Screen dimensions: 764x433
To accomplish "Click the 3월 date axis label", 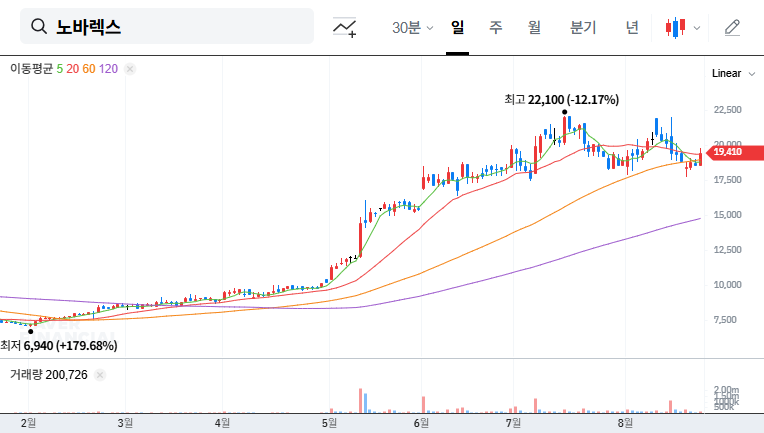I will click(x=125, y=423).
